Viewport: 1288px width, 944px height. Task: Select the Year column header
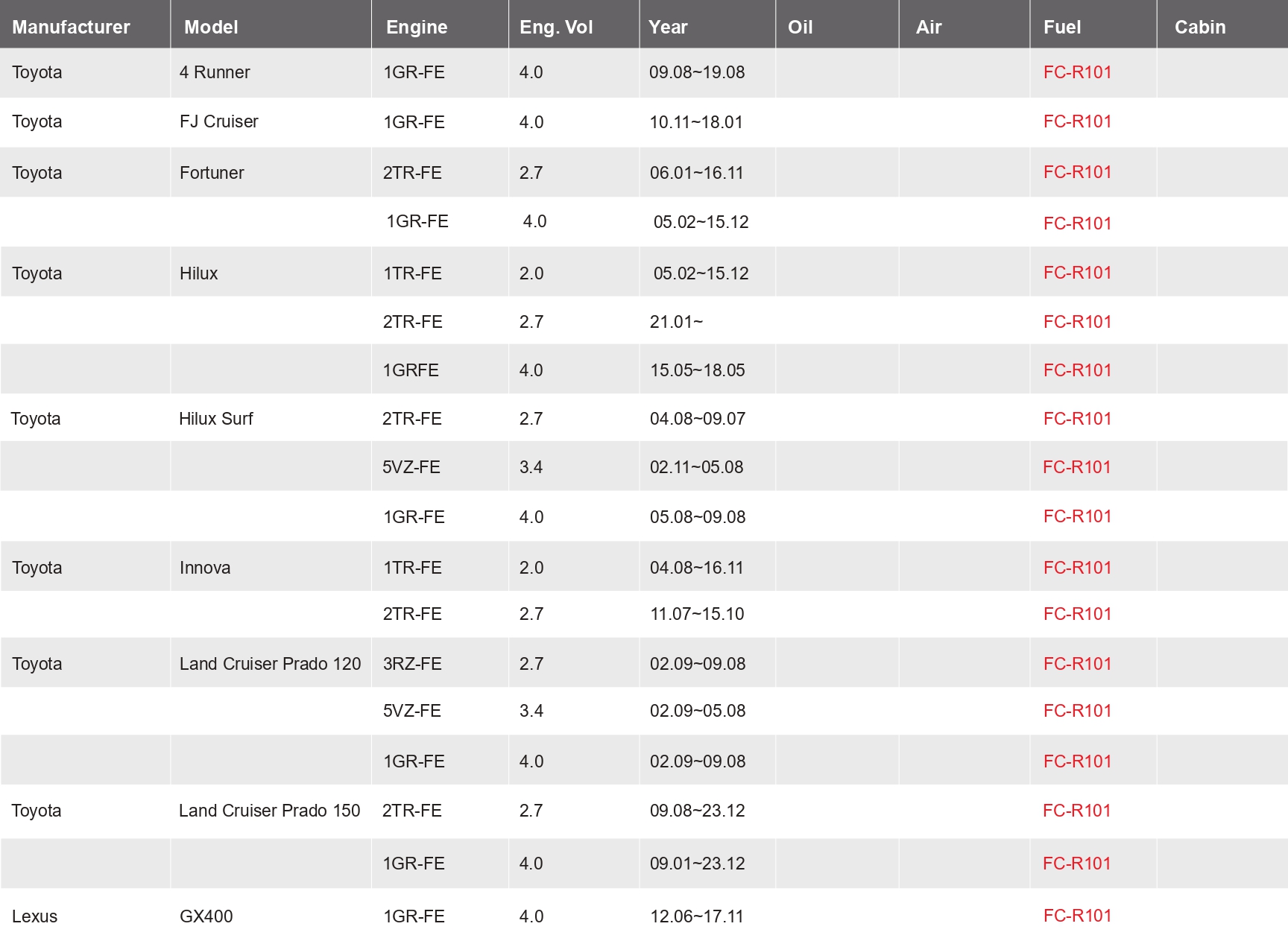668,27
